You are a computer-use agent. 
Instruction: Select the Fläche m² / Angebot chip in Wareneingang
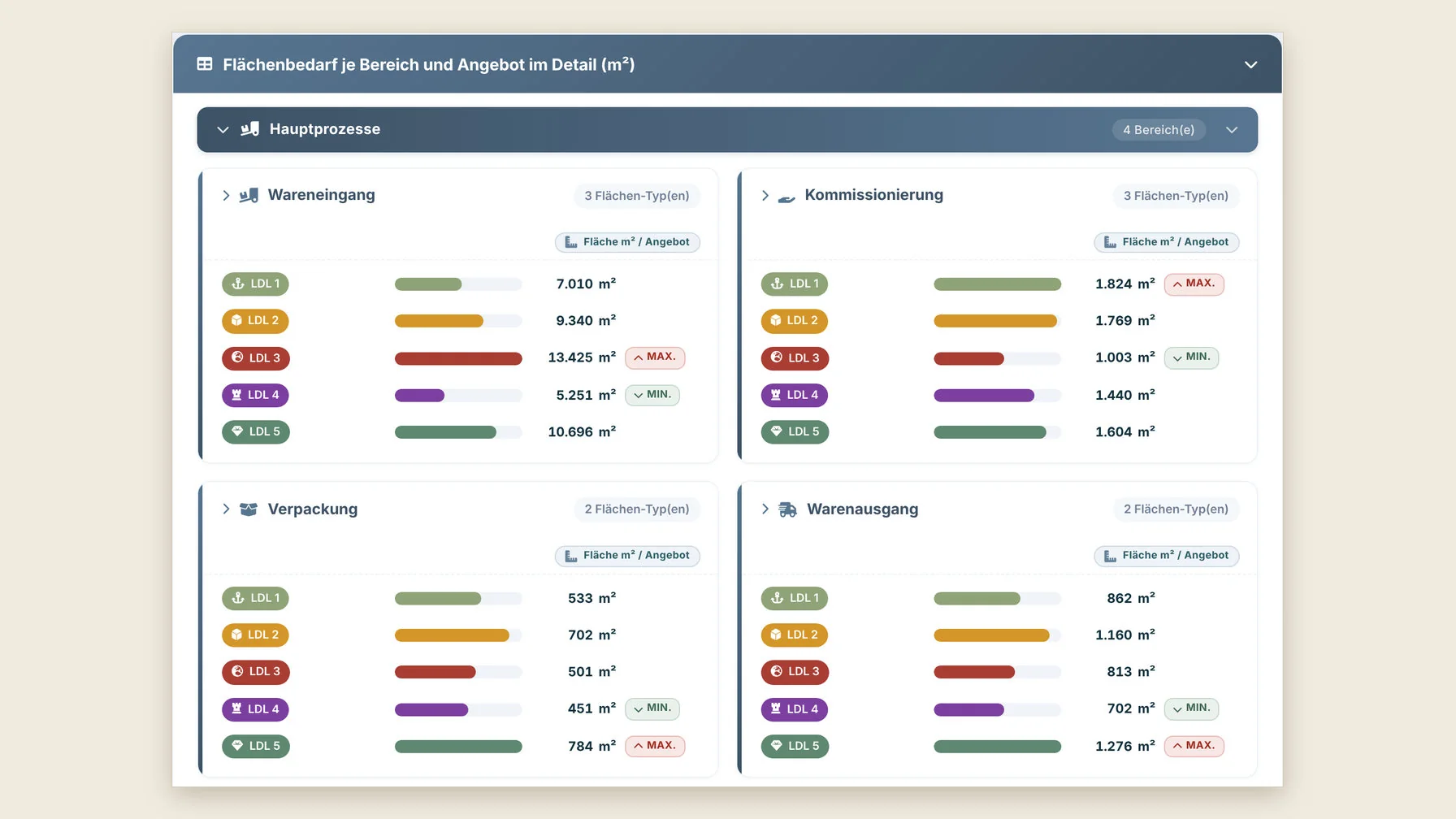[627, 242]
